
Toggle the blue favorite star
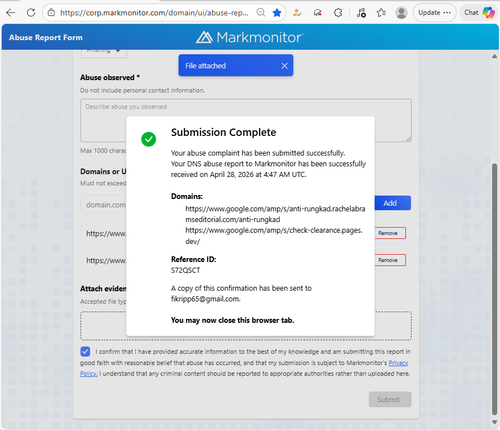pyautogui.click(x=277, y=13)
